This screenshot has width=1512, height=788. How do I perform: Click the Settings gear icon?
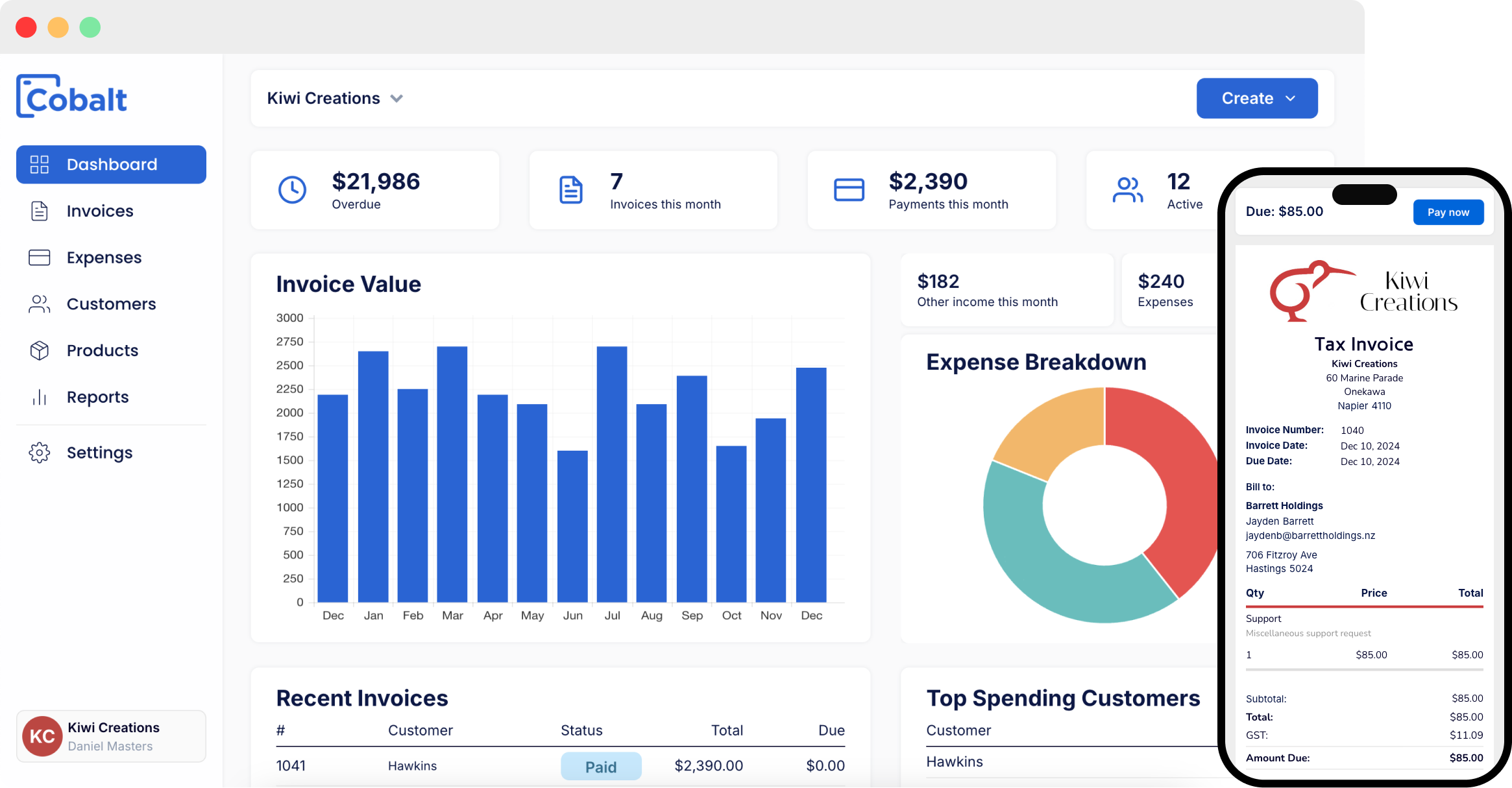40,453
